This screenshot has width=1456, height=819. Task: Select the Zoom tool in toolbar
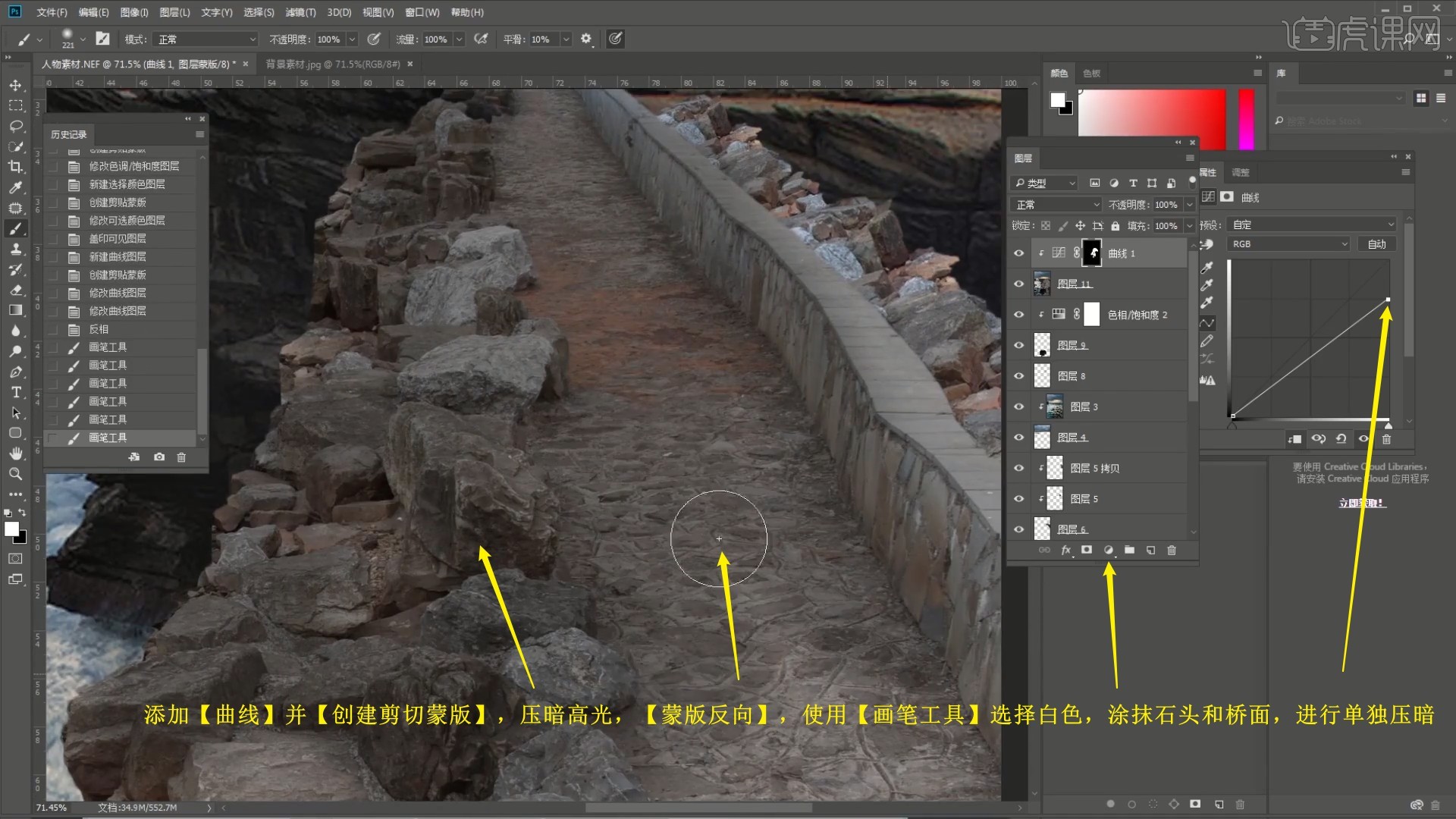pyautogui.click(x=15, y=474)
